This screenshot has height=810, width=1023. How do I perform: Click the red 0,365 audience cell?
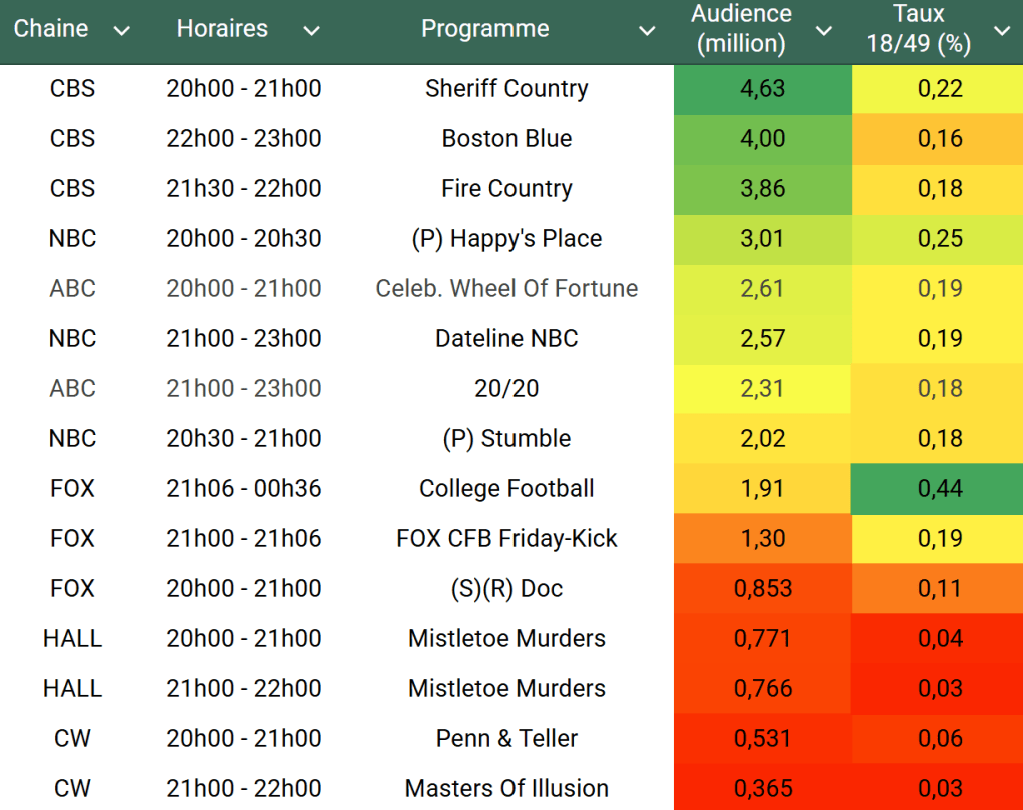point(762,788)
